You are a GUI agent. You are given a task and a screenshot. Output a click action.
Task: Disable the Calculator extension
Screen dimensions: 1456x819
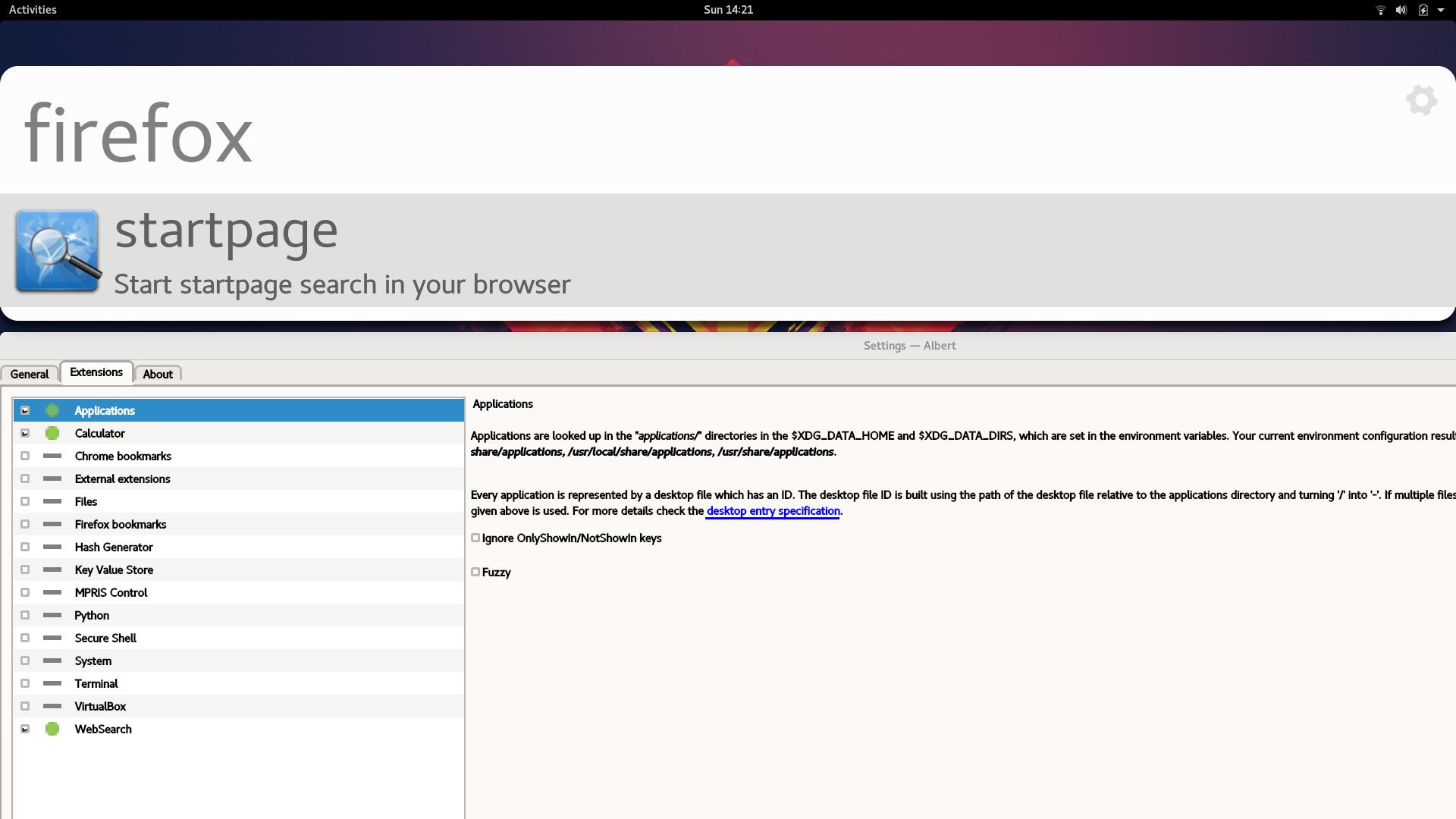(25, 433)
